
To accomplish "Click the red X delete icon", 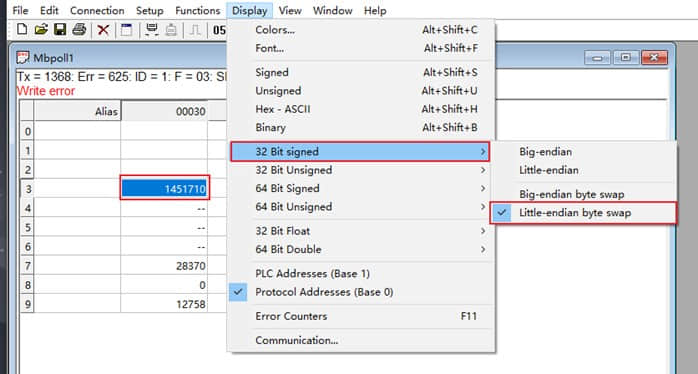I will 103,30.
